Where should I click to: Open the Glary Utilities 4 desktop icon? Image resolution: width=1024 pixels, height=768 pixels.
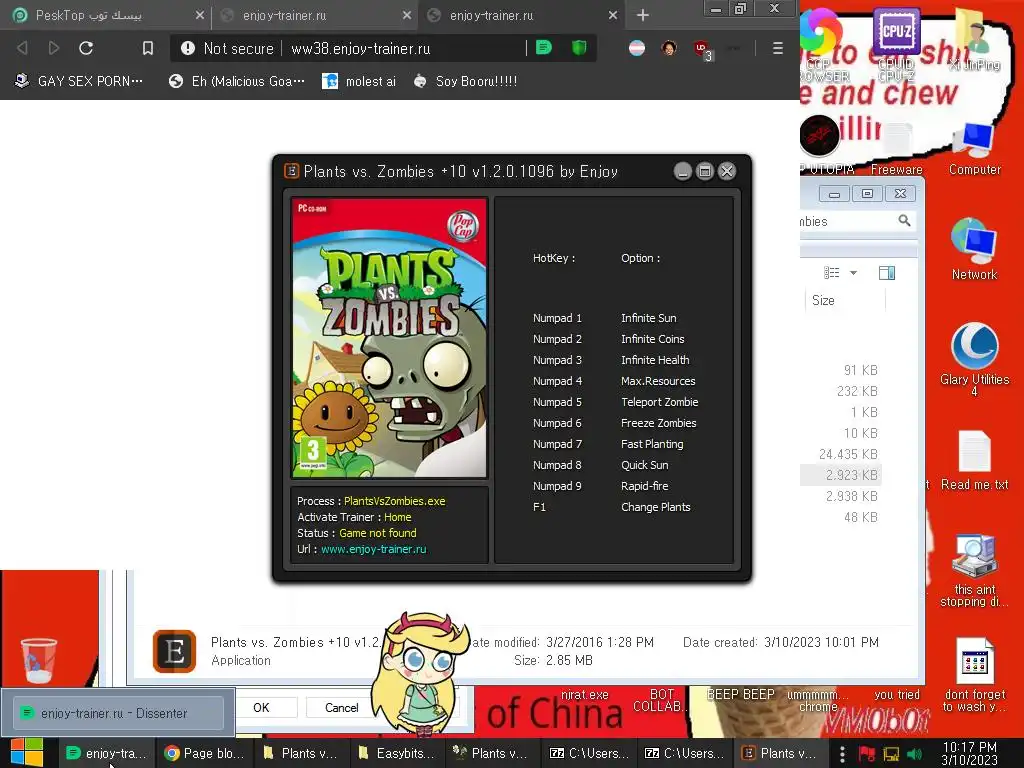pos(974,358)
